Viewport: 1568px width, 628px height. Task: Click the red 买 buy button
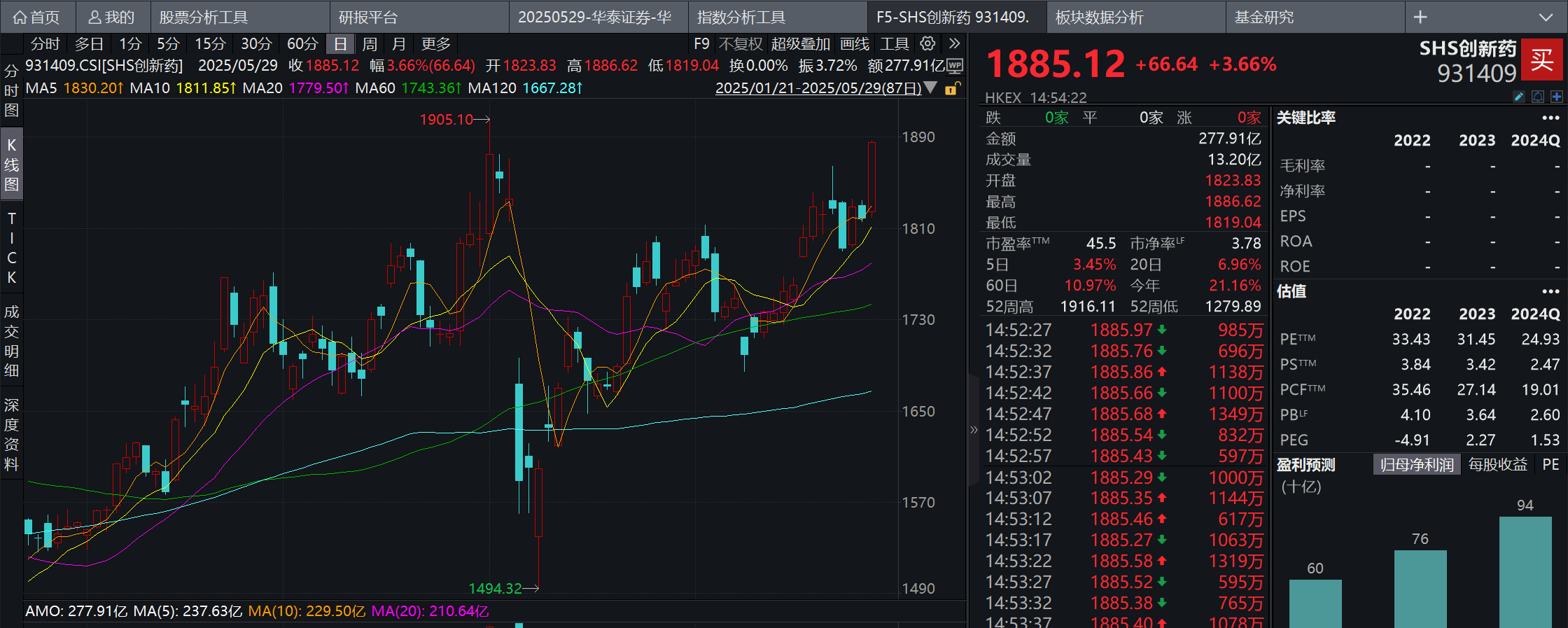point(1542,60)
